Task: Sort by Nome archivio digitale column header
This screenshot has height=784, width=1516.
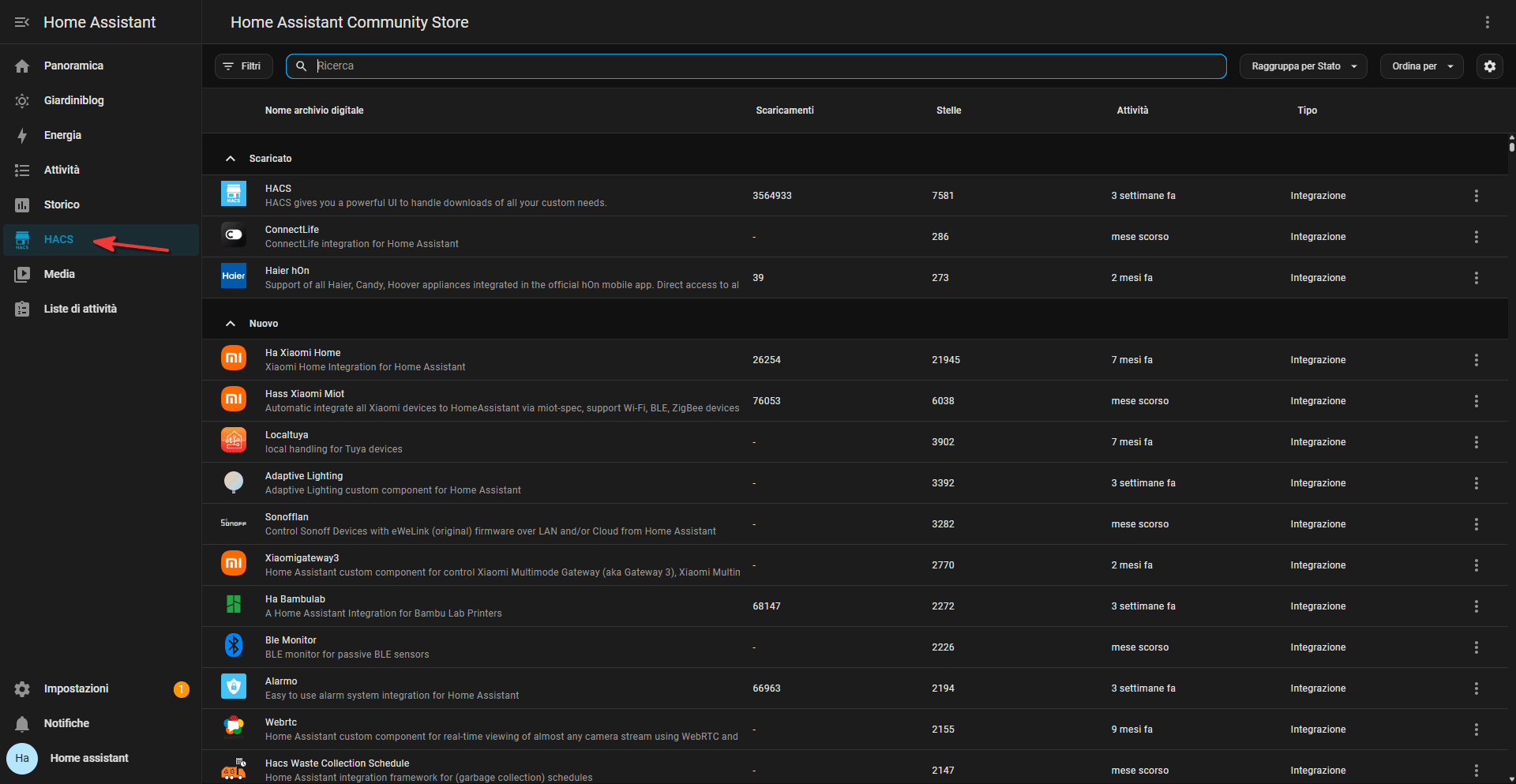Action: click(x=314, y=111)
